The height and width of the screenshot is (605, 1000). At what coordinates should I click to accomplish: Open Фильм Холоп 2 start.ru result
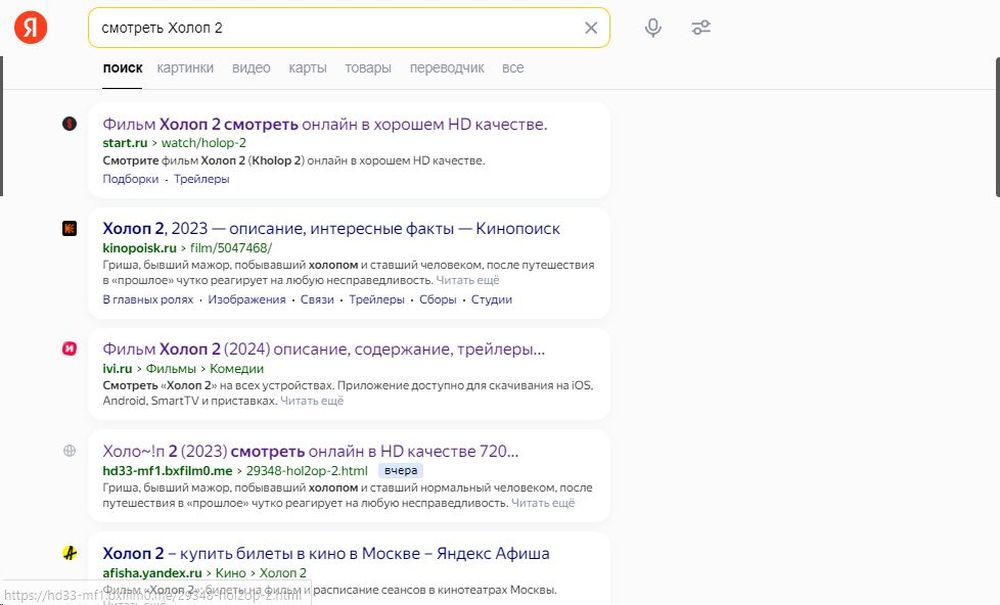click(x=325, y=124)
